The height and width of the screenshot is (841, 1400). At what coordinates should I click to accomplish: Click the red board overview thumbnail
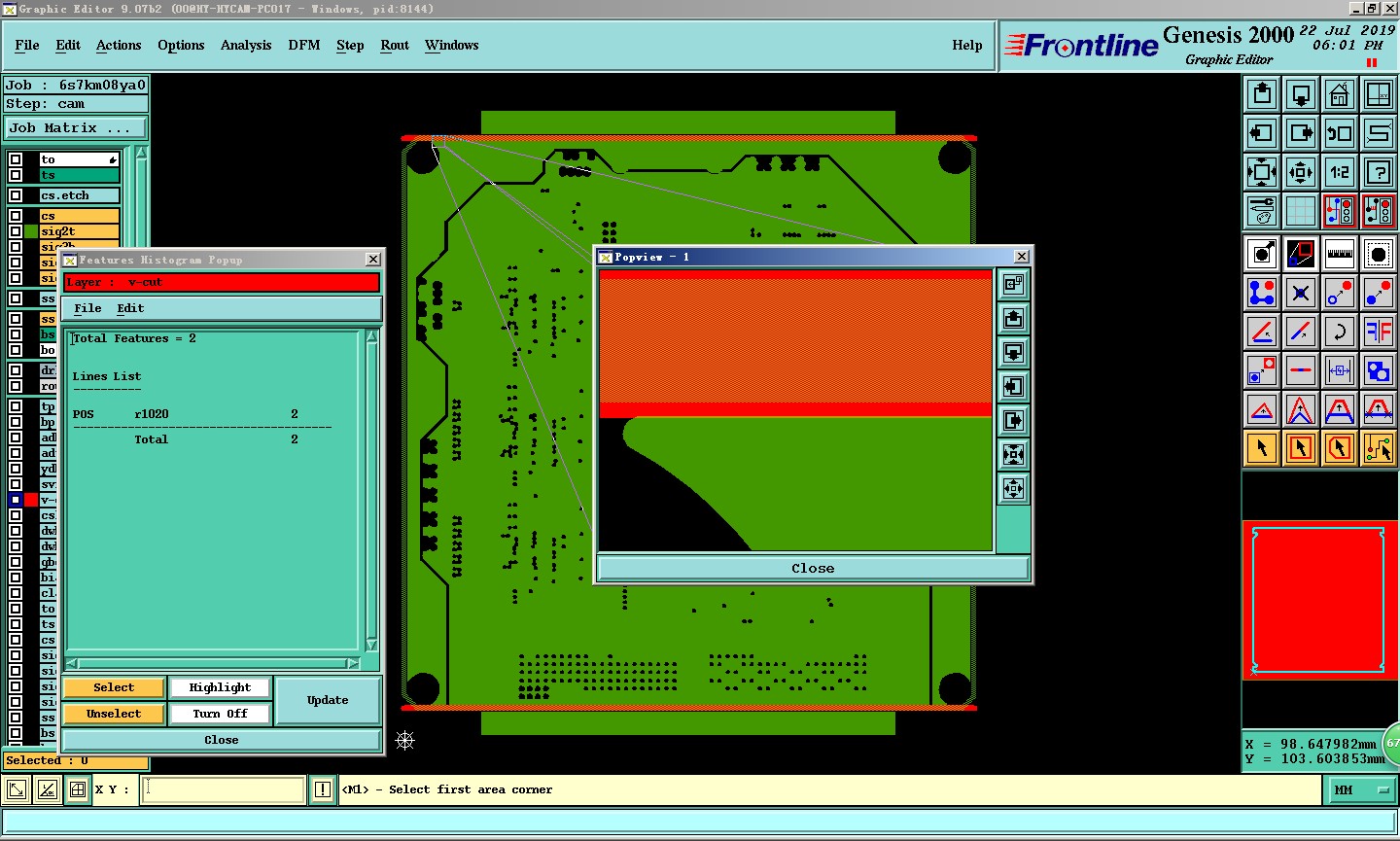tap(1319, 600)
